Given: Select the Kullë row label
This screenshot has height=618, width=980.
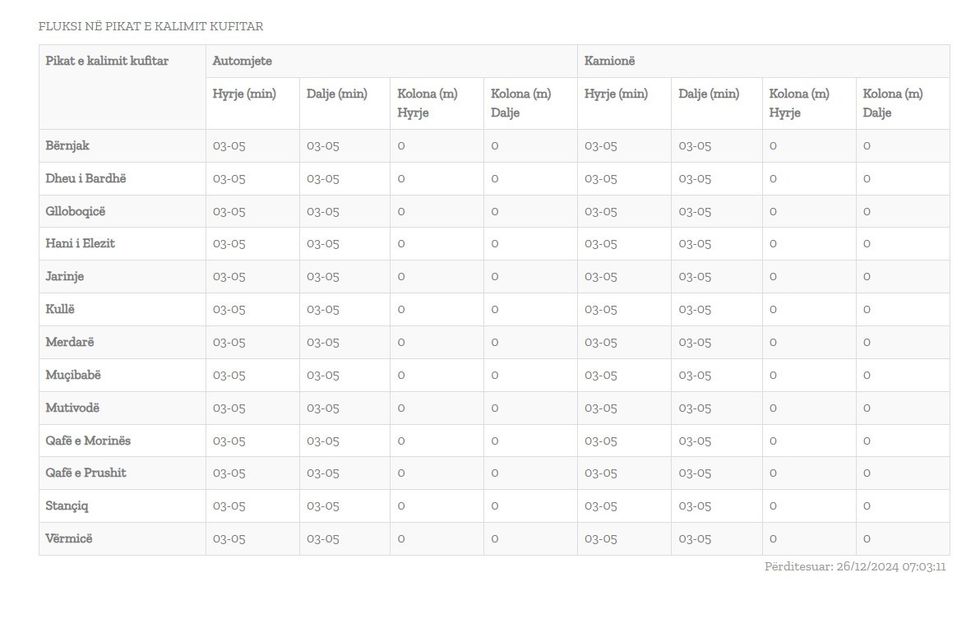Looking at the screenshot, I should [x=60, y=309].
